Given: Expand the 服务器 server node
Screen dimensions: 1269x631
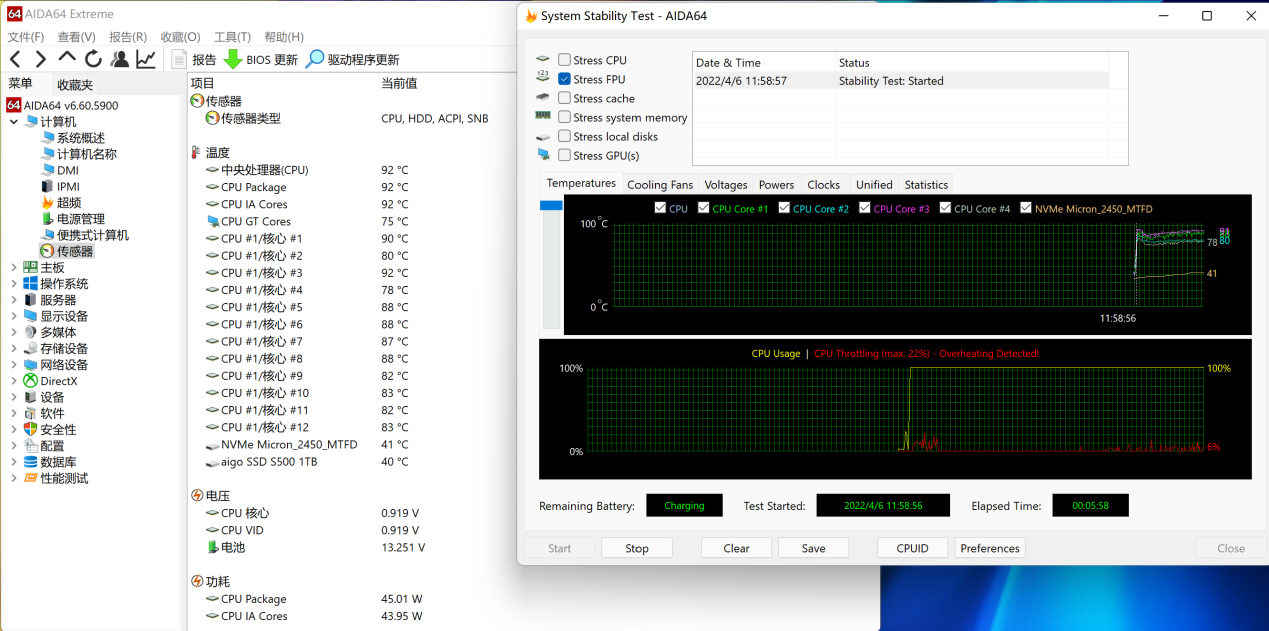Looking at the screenshot, I should tap(13, 300).
